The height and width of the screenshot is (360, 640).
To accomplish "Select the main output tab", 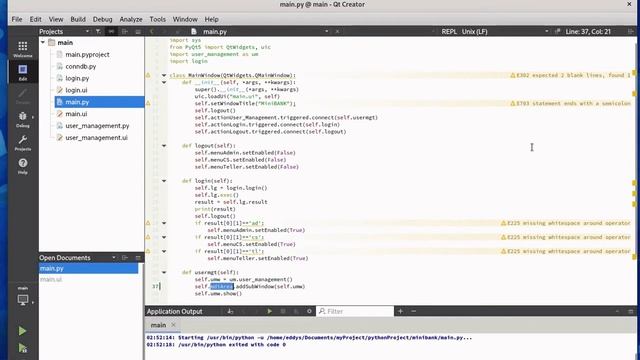I will point(158,325).
